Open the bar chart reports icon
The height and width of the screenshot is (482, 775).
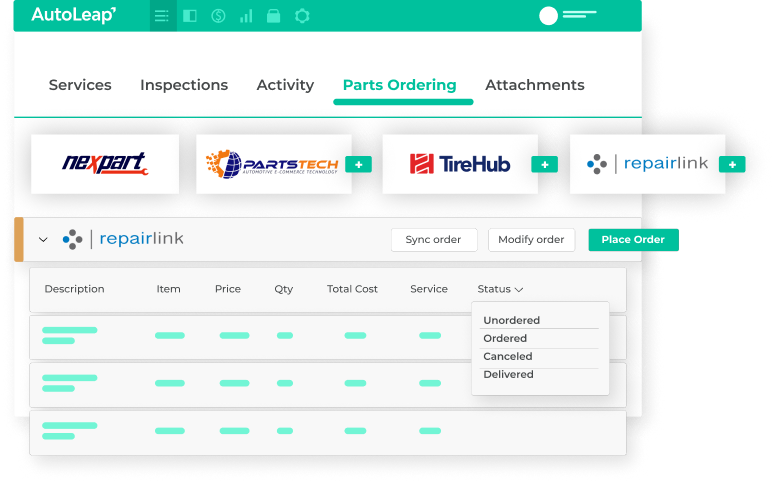point(246,16)
